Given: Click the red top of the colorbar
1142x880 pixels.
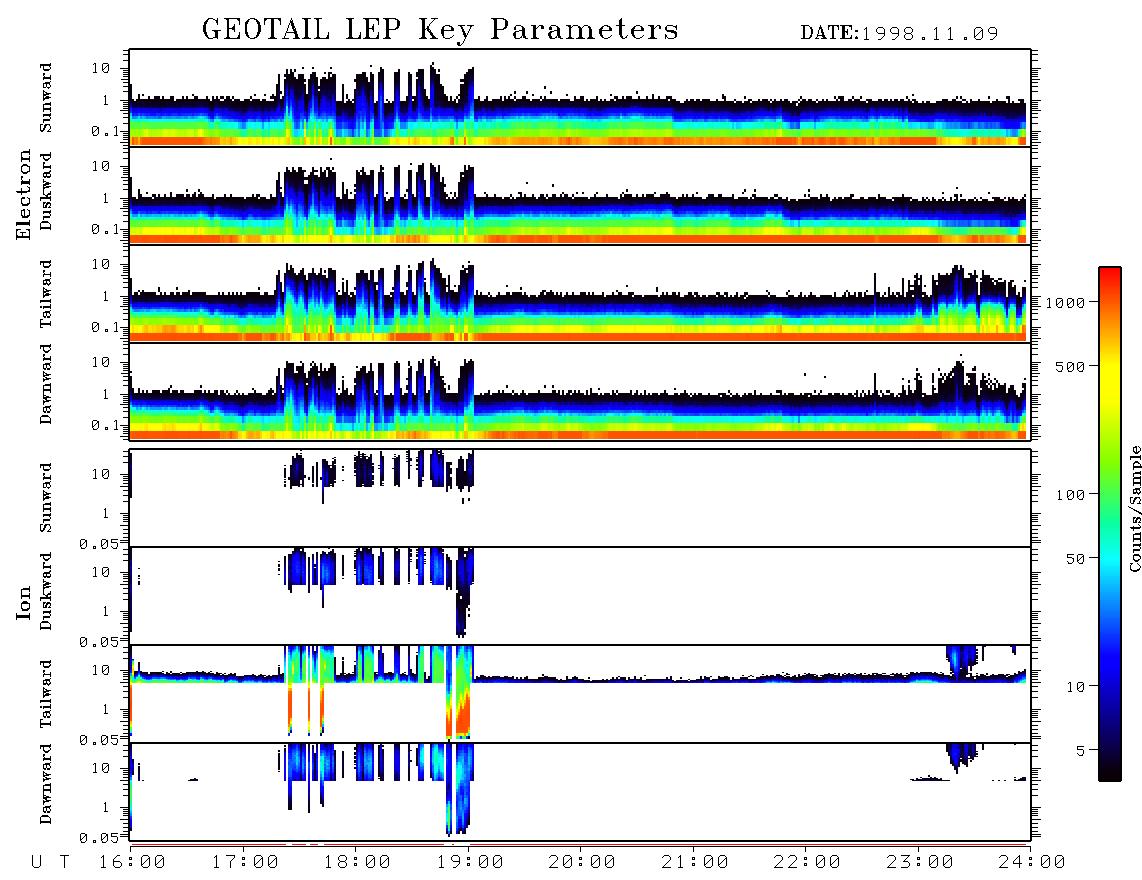Looking at the screenshot, I should [1110, 275].
